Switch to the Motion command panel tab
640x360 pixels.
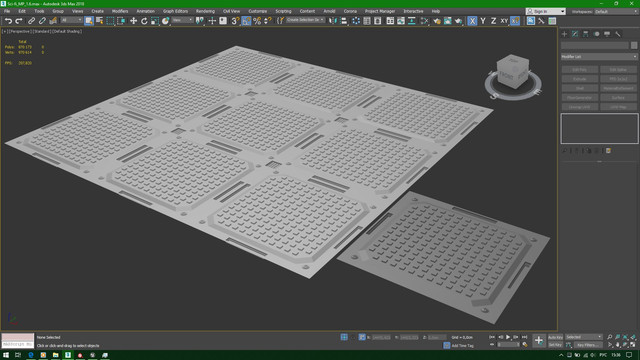[597, 34]
